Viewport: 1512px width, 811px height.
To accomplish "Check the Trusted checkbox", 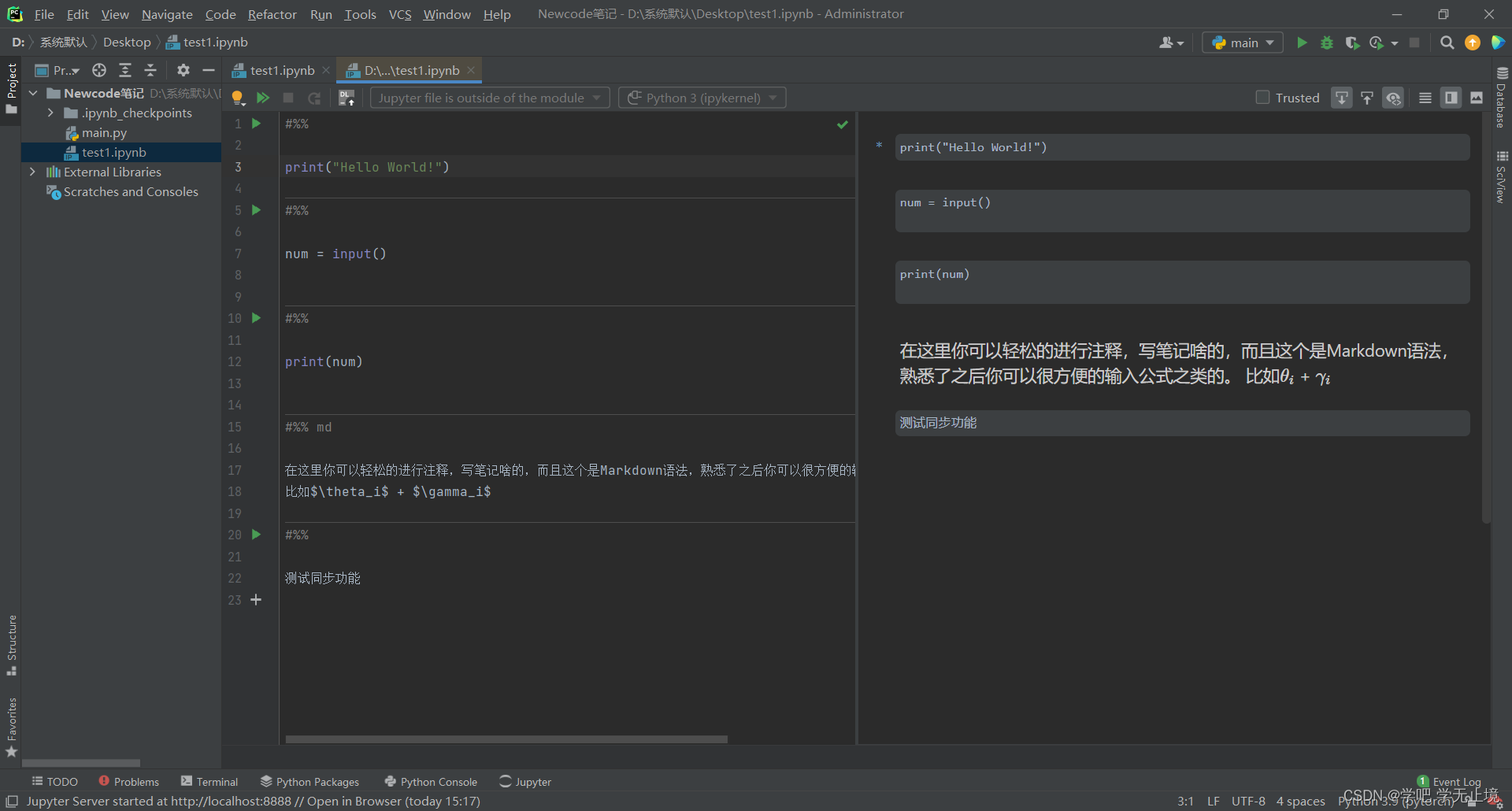I will click(x=1262, y=98).
